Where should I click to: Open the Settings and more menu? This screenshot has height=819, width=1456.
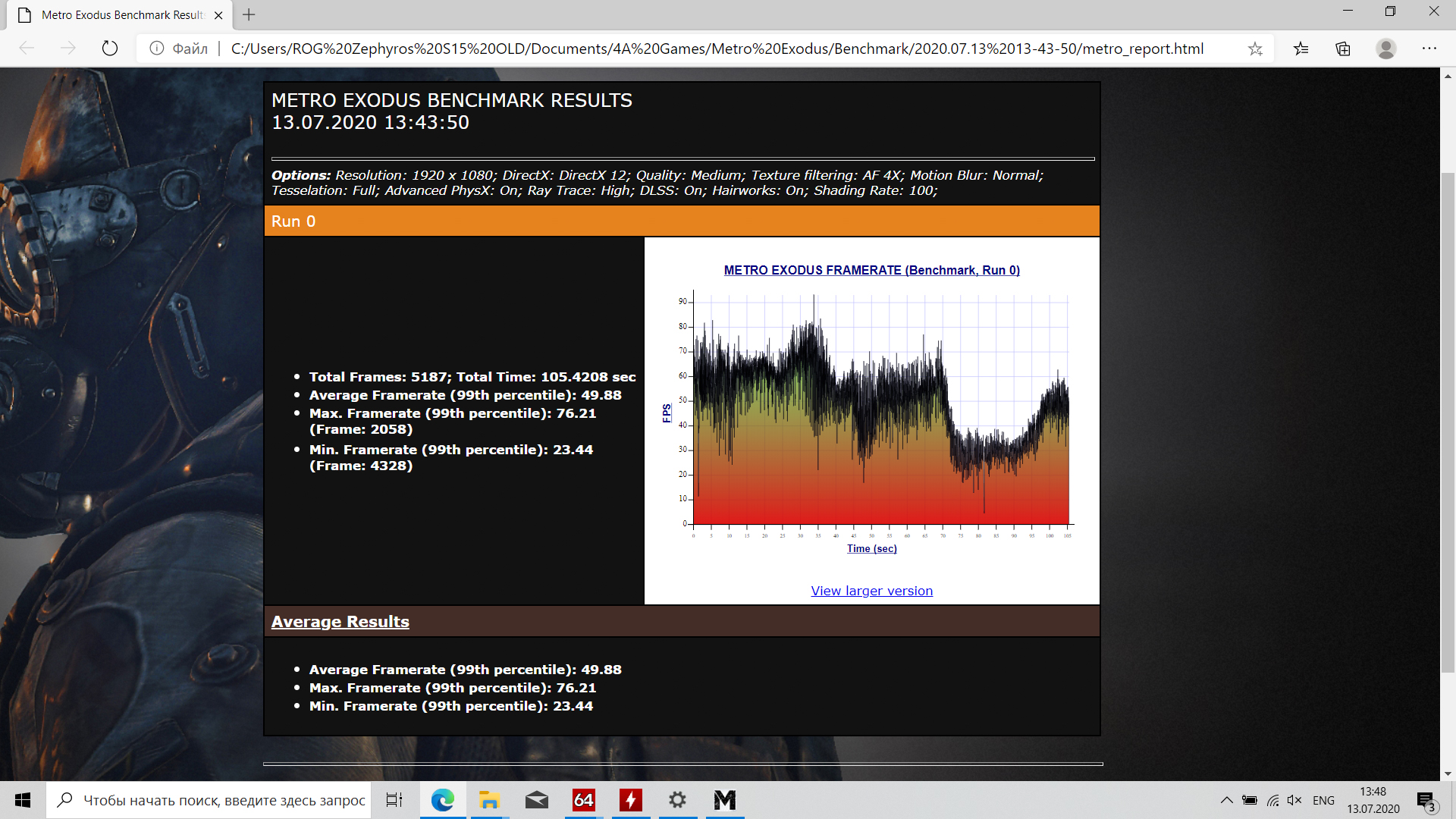click(1429, 49)
